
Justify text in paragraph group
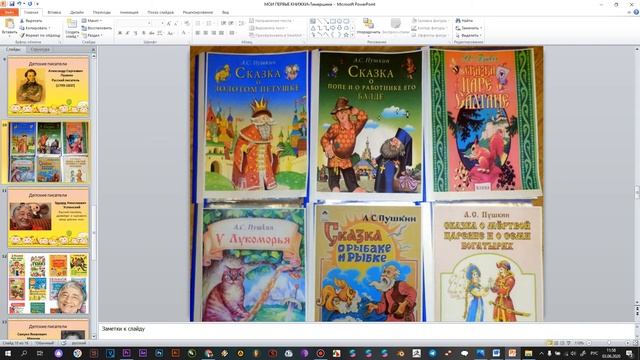[x=221, y=33]
